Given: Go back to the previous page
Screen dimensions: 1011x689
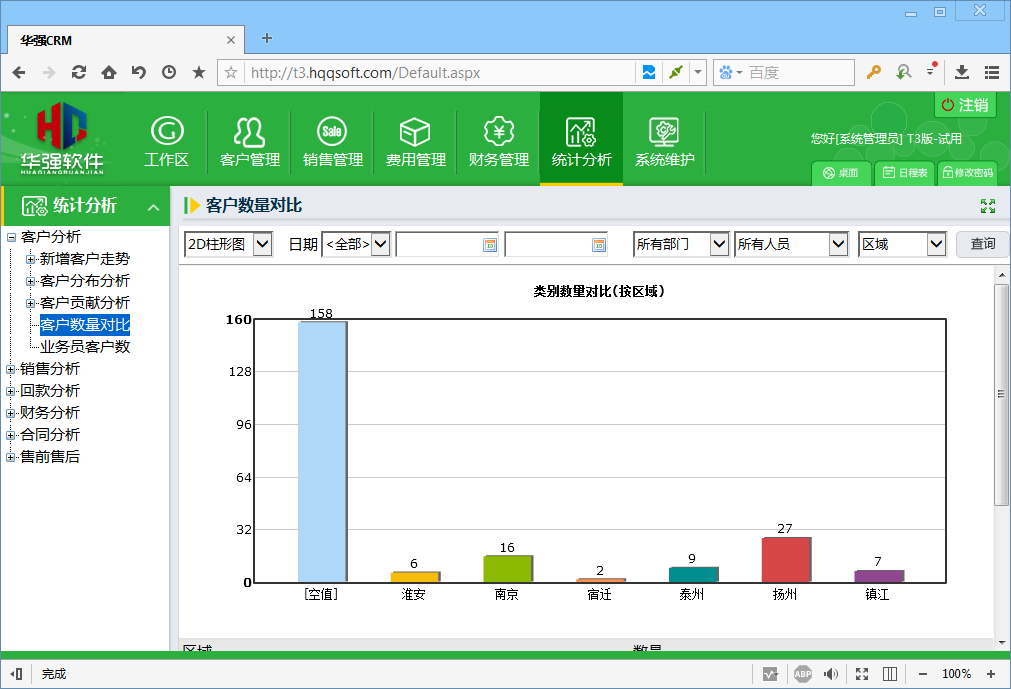Looking at the screenshot, I should [19, 73].
